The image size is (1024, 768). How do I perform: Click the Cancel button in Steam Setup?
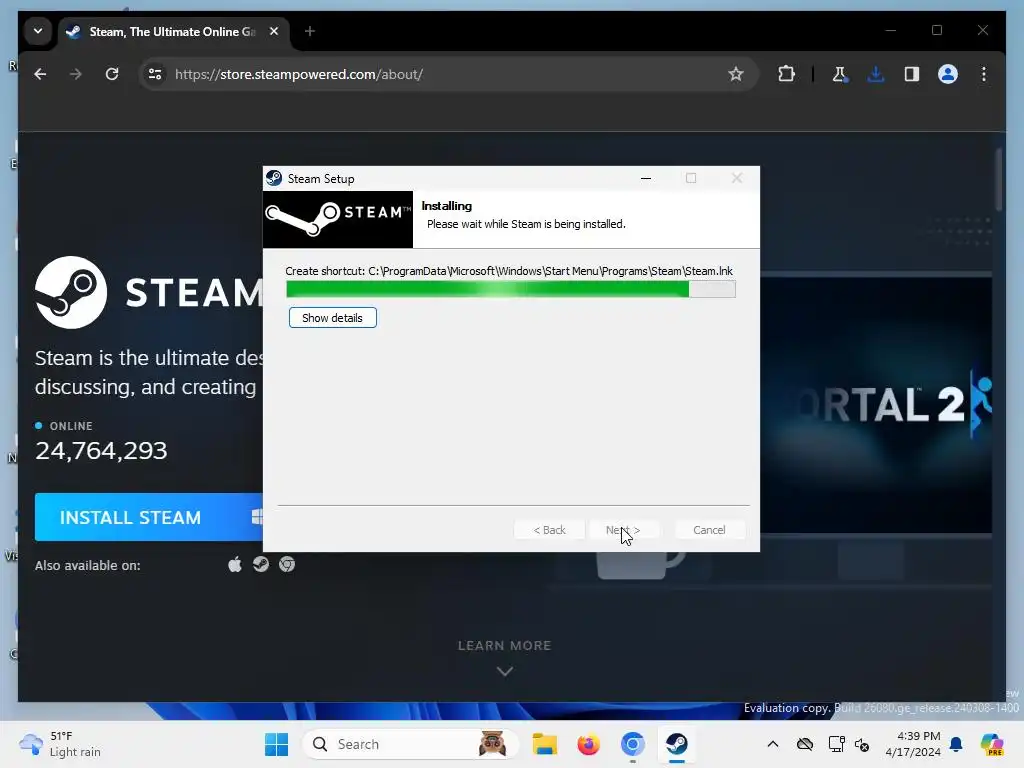(x=709, y=530)
